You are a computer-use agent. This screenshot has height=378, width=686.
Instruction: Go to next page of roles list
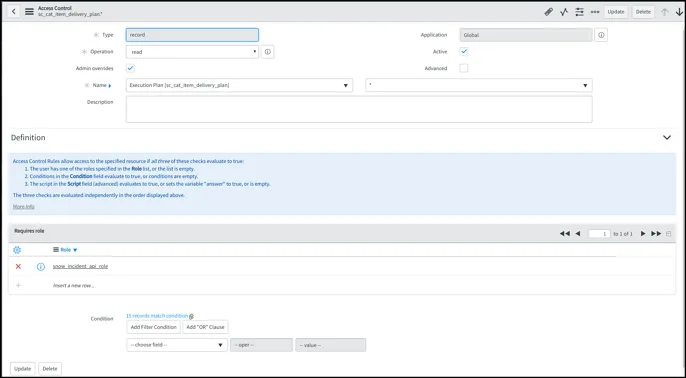click(x=643, y=234)
